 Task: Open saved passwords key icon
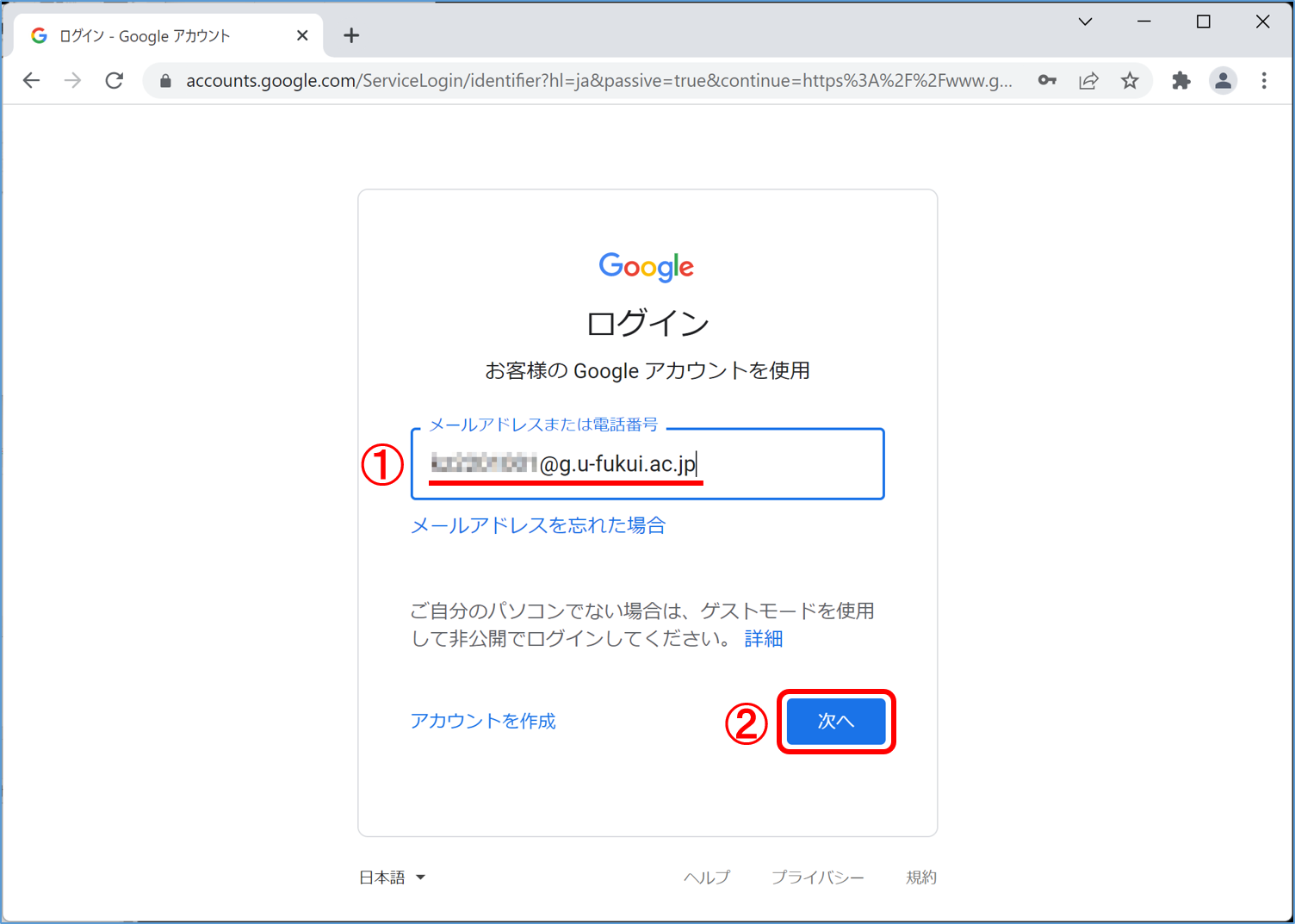pos(1047,80)
